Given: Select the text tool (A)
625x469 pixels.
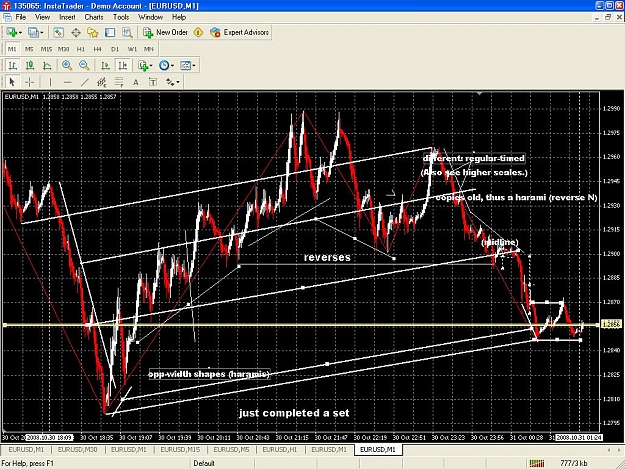Looking at the screenshot, I should [x=136, y=82].
